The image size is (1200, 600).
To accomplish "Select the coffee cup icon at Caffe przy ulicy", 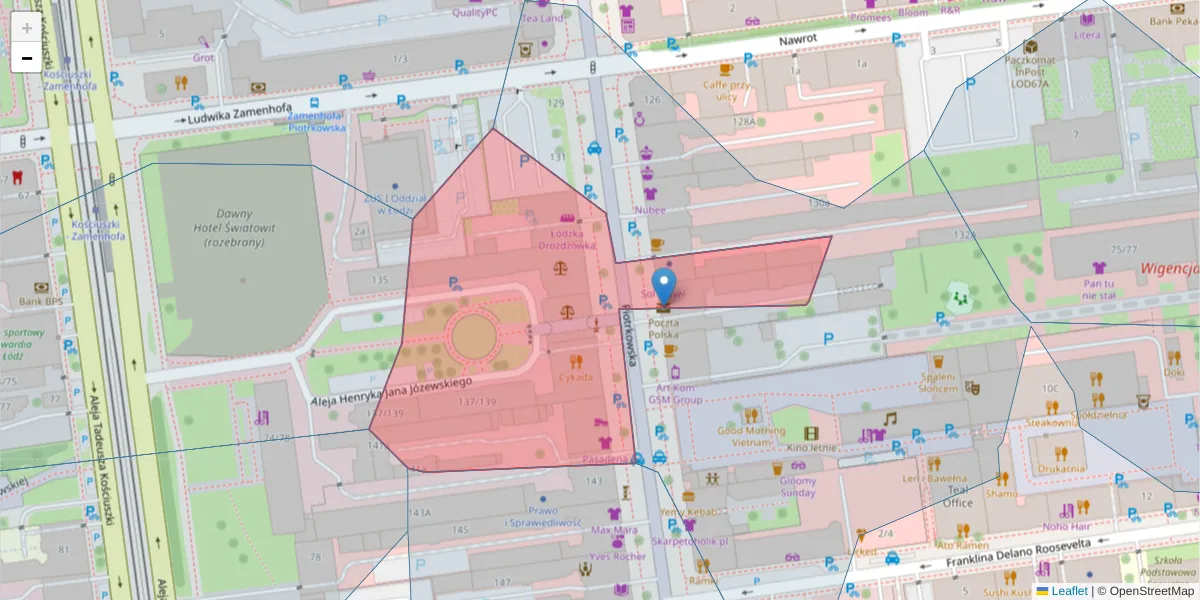I will (726, 69).
